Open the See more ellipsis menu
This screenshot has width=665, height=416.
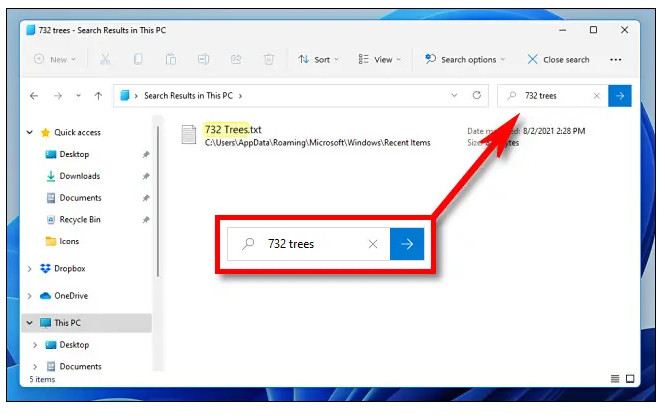(x=615, y=60)
